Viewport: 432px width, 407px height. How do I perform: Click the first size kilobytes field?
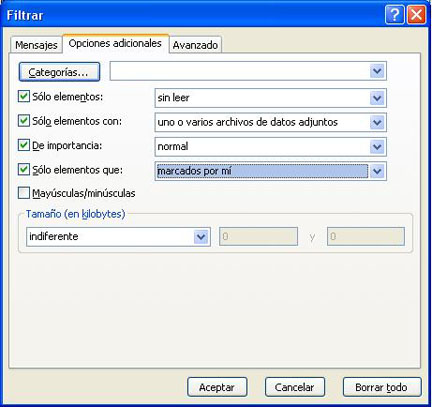(258, 237)
